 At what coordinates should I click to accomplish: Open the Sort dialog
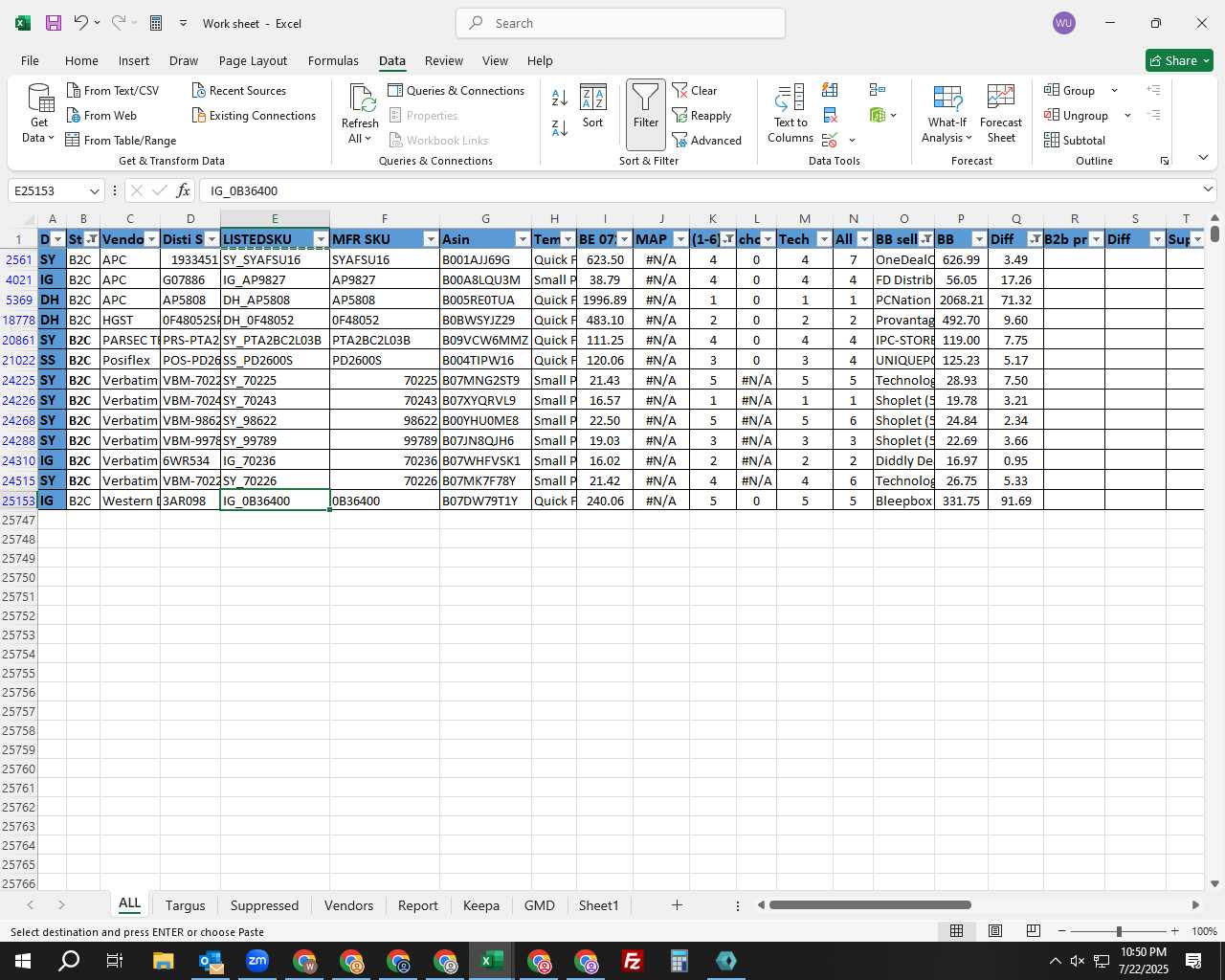593,106
